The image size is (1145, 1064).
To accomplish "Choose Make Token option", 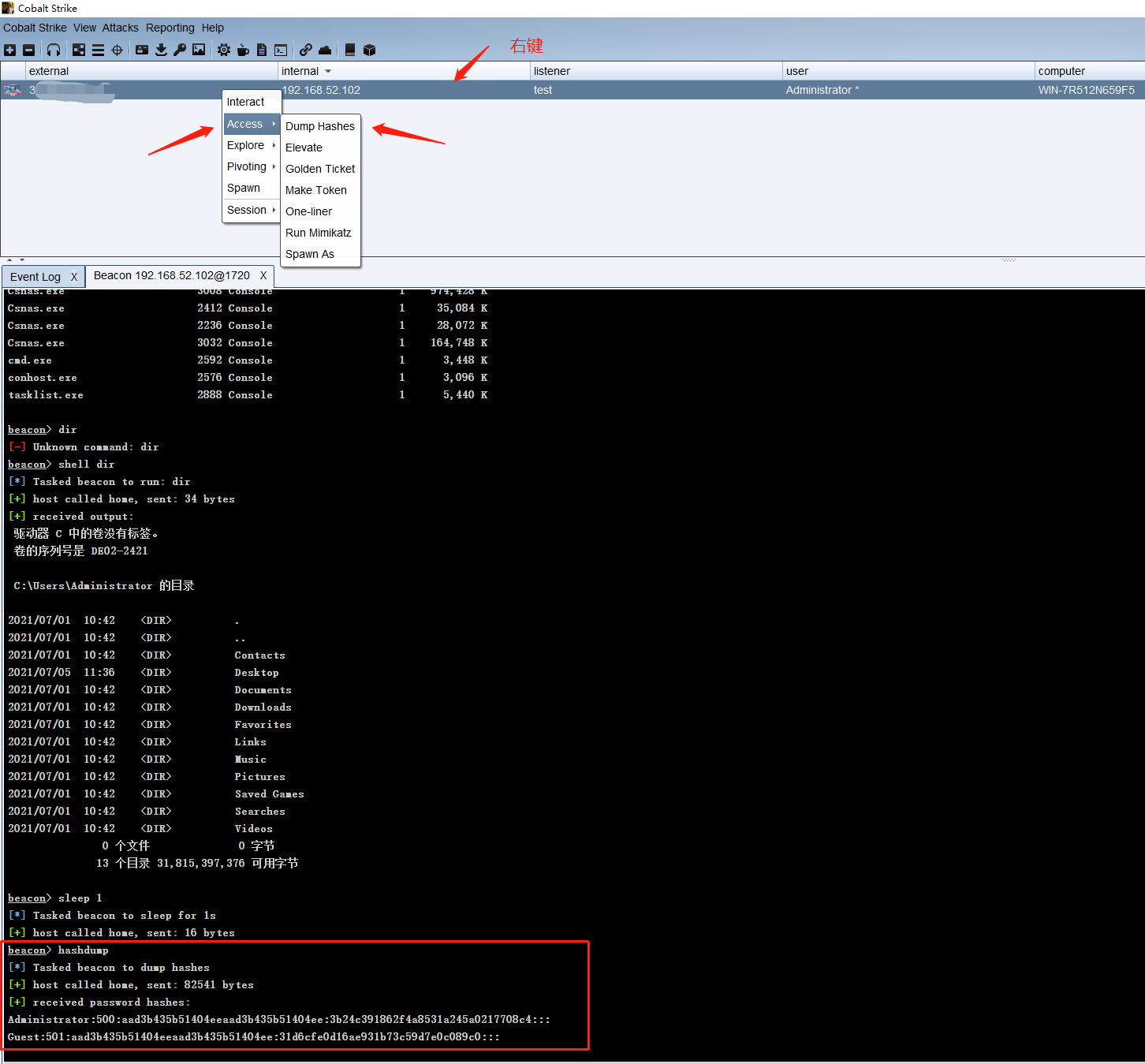I will pyautogui.click(x=320, y=190).
